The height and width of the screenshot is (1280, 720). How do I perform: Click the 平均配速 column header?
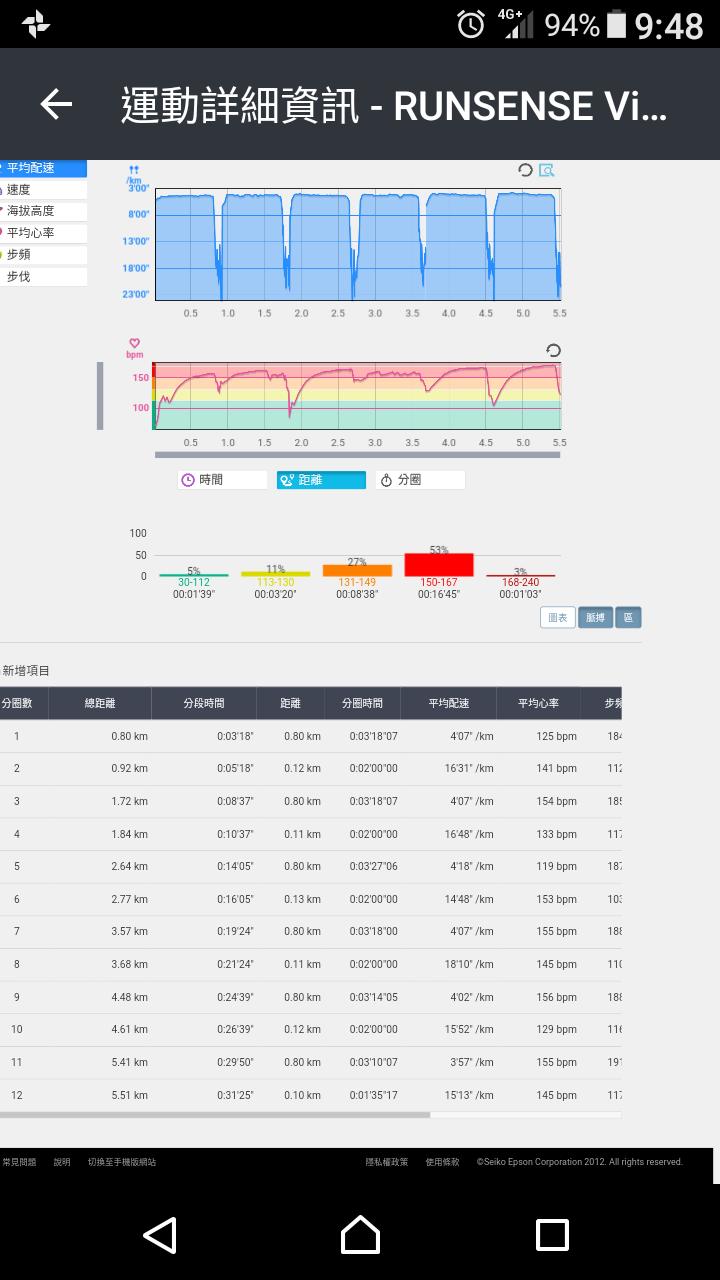point(448,703)
